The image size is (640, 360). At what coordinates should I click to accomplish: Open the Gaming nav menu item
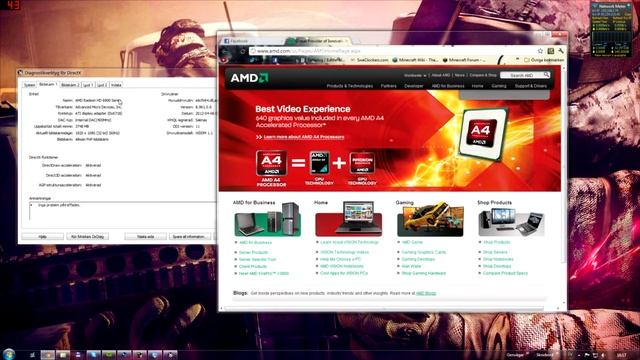click(499, 86)
